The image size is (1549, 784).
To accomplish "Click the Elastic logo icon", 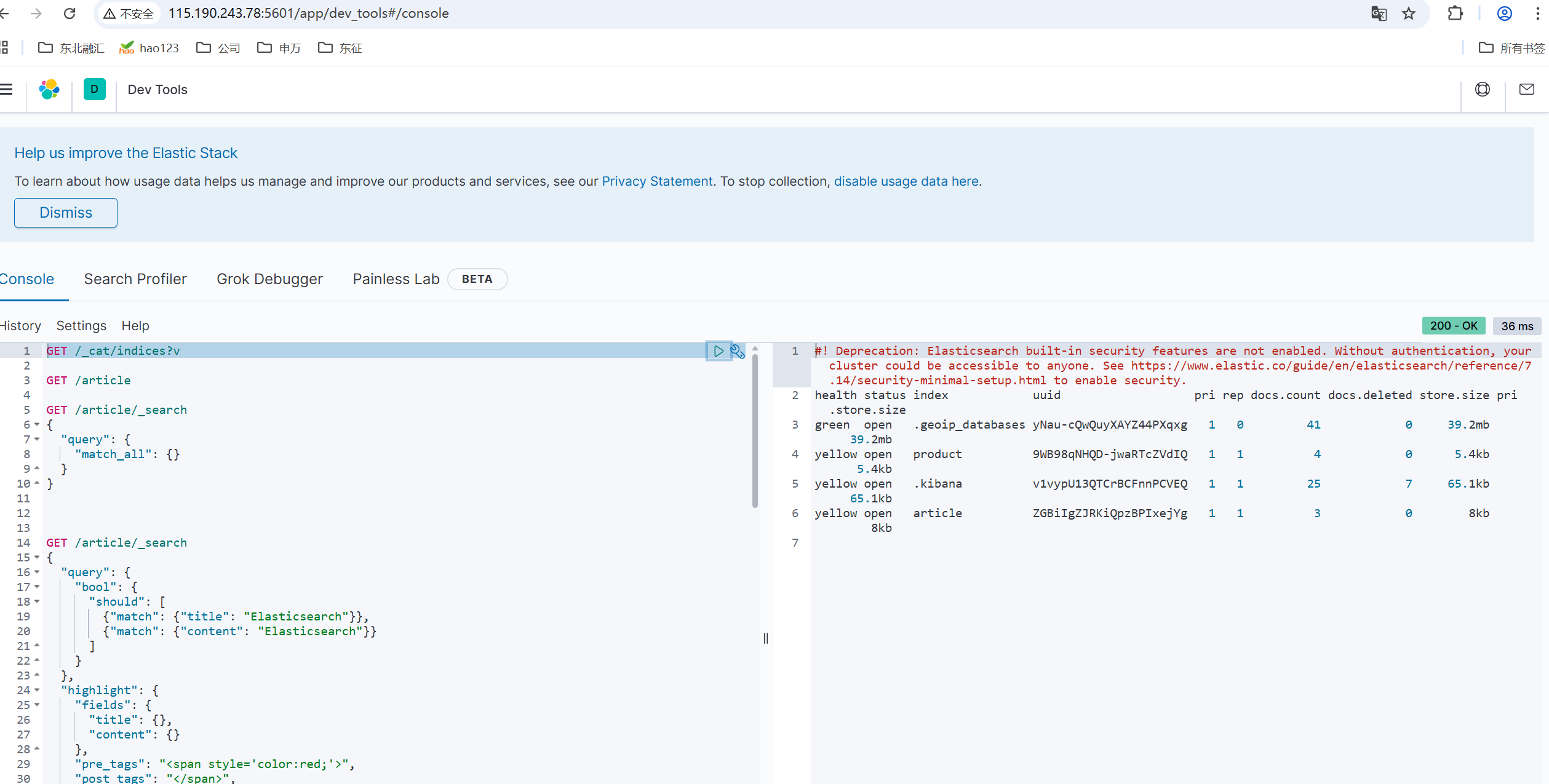I will 49,90.
